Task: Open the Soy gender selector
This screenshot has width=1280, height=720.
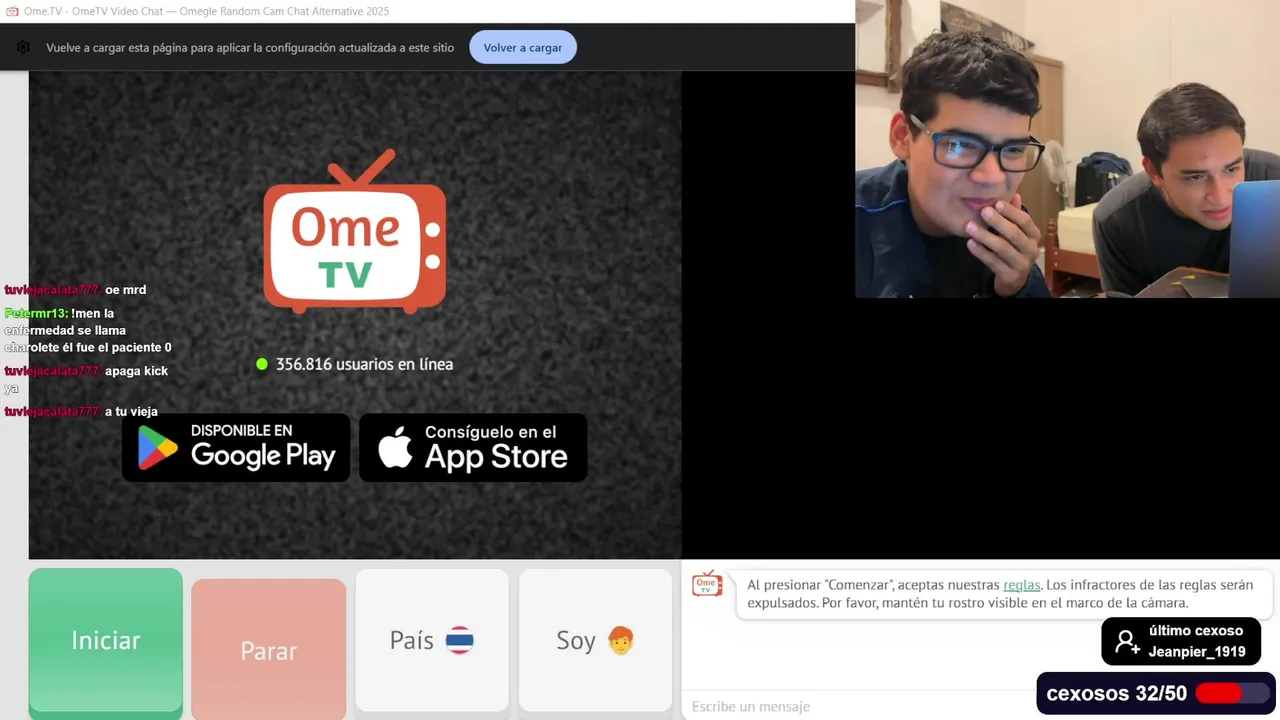Action: pyautogui.click(x=595, y=640)
